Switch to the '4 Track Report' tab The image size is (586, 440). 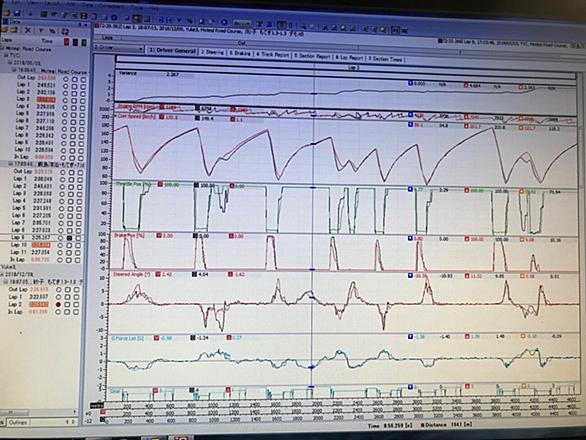point(272,55)
